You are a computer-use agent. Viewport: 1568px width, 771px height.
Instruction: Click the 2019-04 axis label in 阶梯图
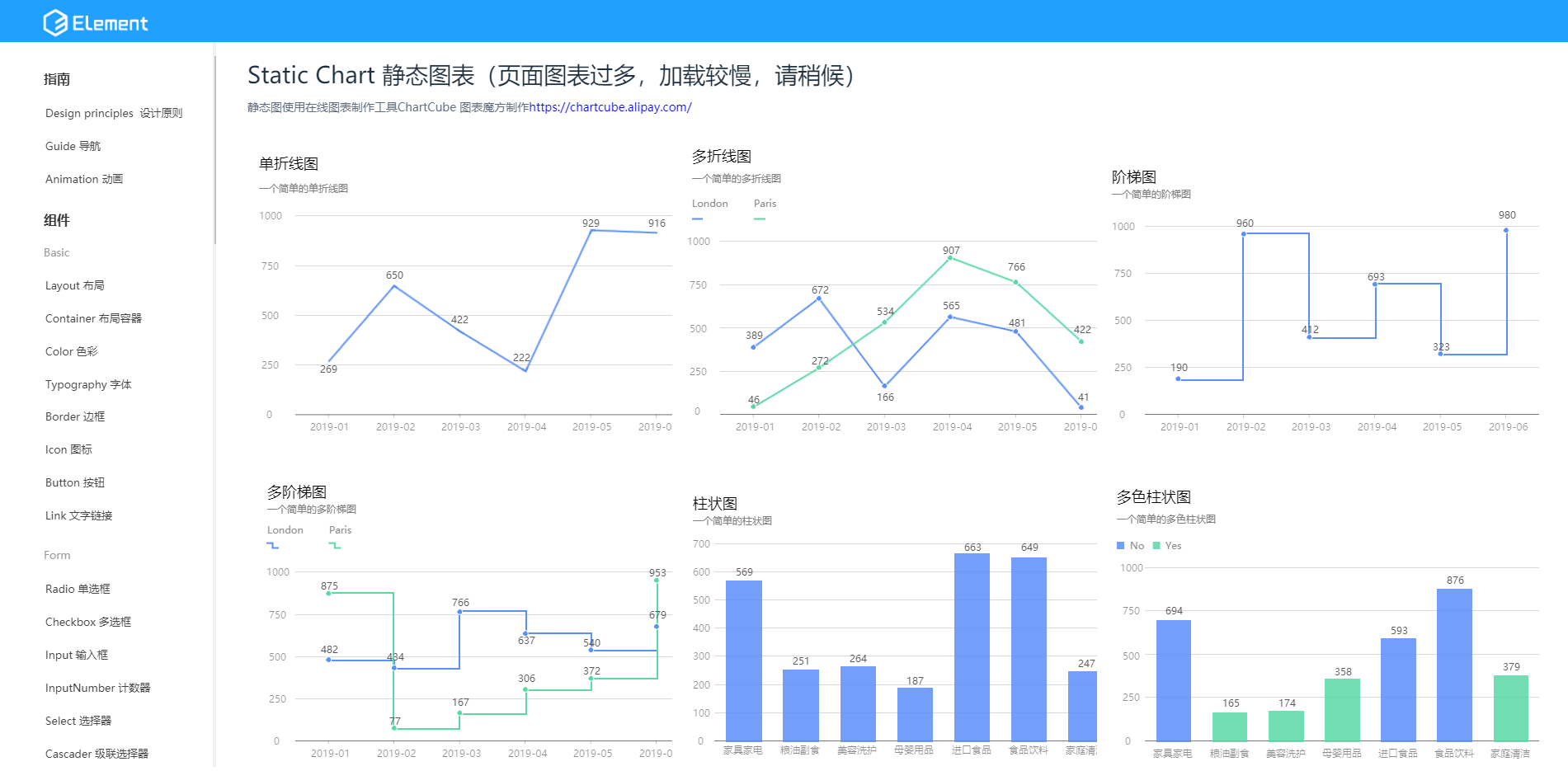click(1377, 427)
